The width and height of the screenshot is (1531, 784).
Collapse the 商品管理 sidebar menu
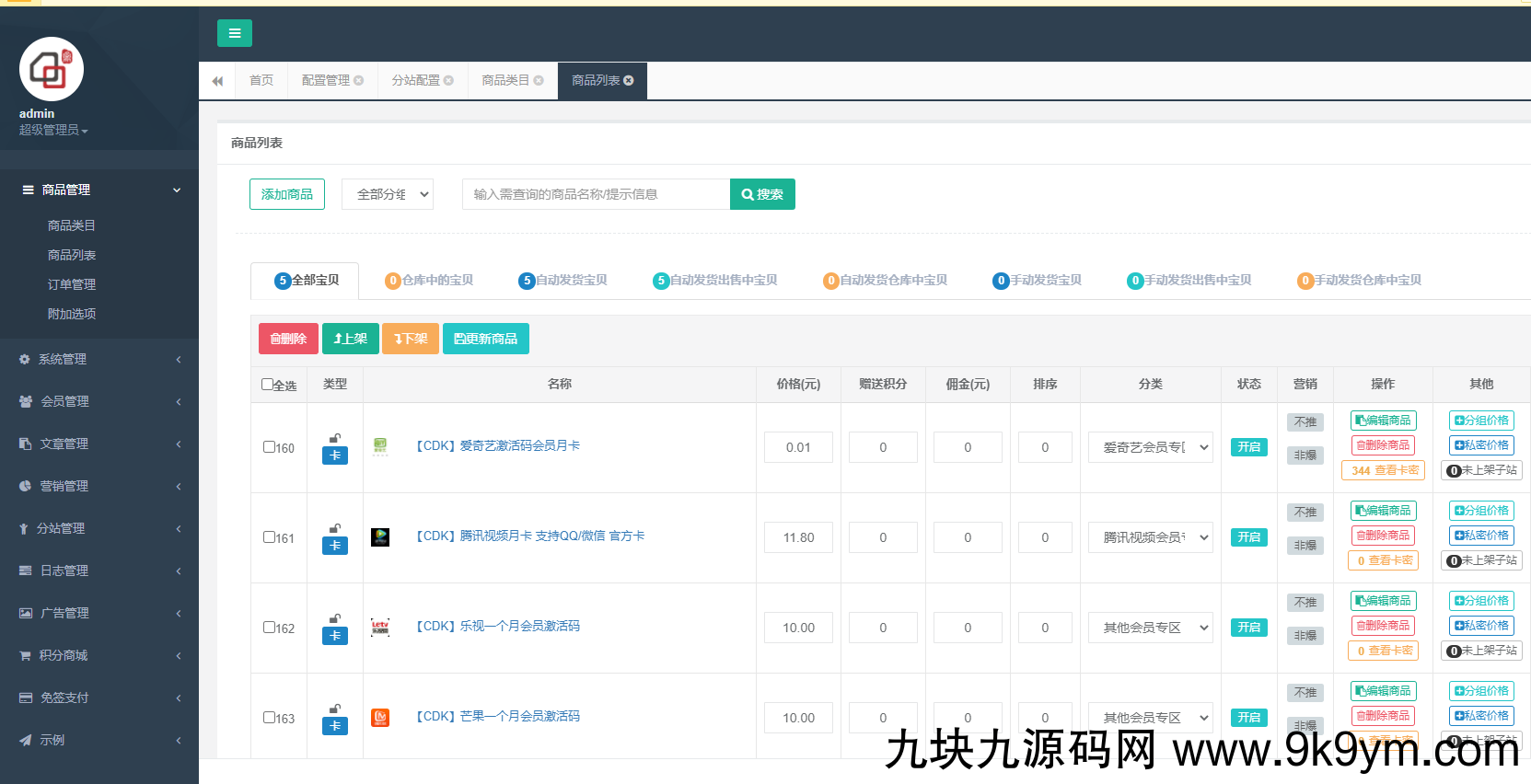coord(99,190)
